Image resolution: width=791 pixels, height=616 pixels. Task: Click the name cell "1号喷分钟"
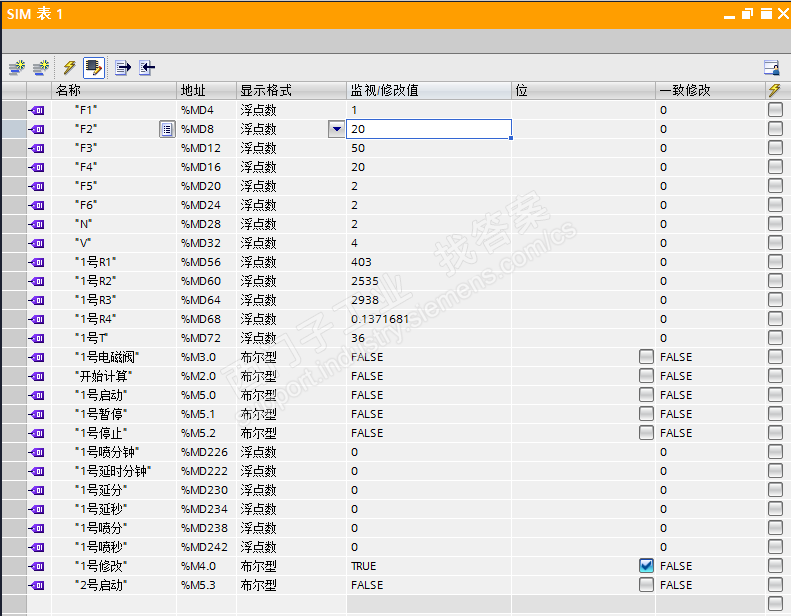click(x=114, y=452)
